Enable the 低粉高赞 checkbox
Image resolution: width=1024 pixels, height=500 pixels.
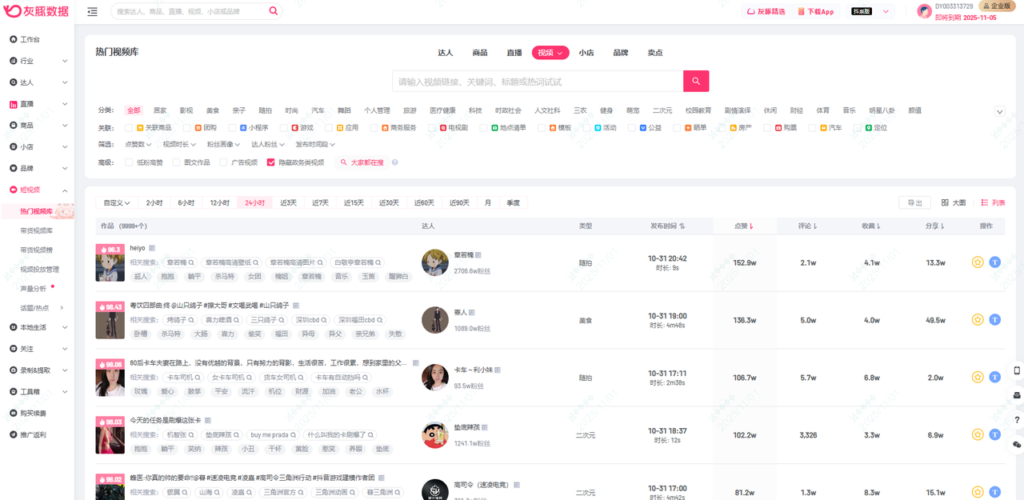point(130,161)
